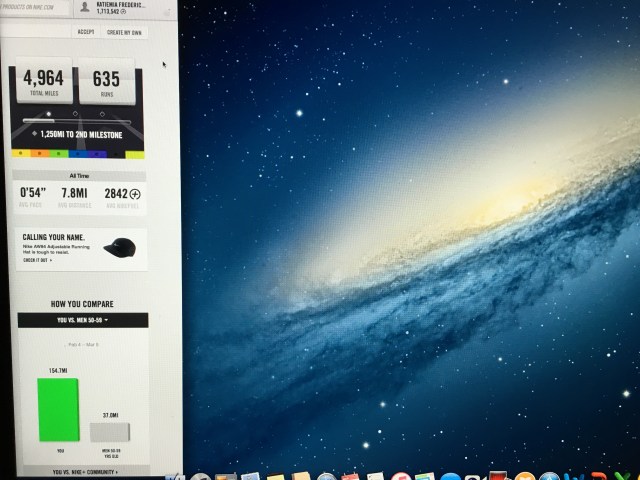640x480 pixels.
Task: Click the NikeFuel plus icon beside 2842
Action: 135,194
